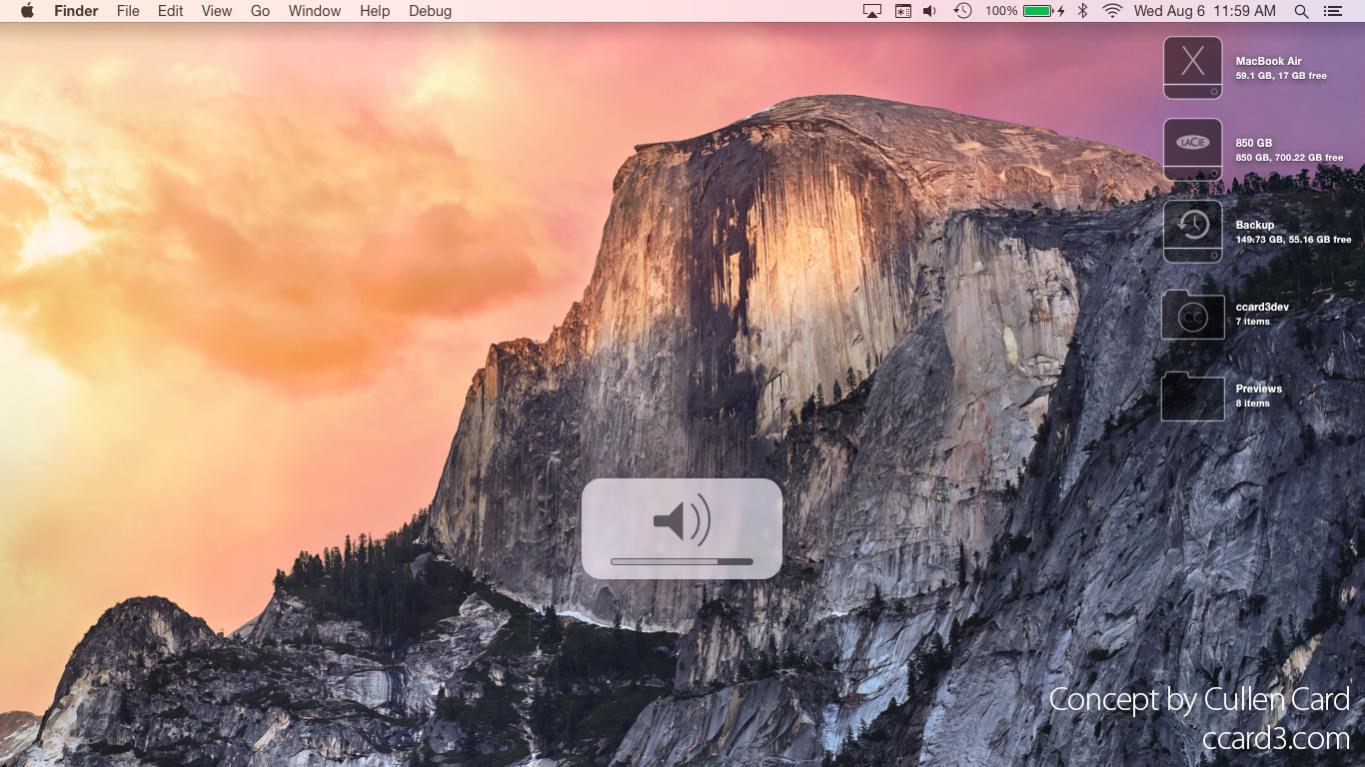The width and height of the screenshot is (1365, 767).
Task: Select the ccard3dev folder icon
Action: (x=1193, y=314)
